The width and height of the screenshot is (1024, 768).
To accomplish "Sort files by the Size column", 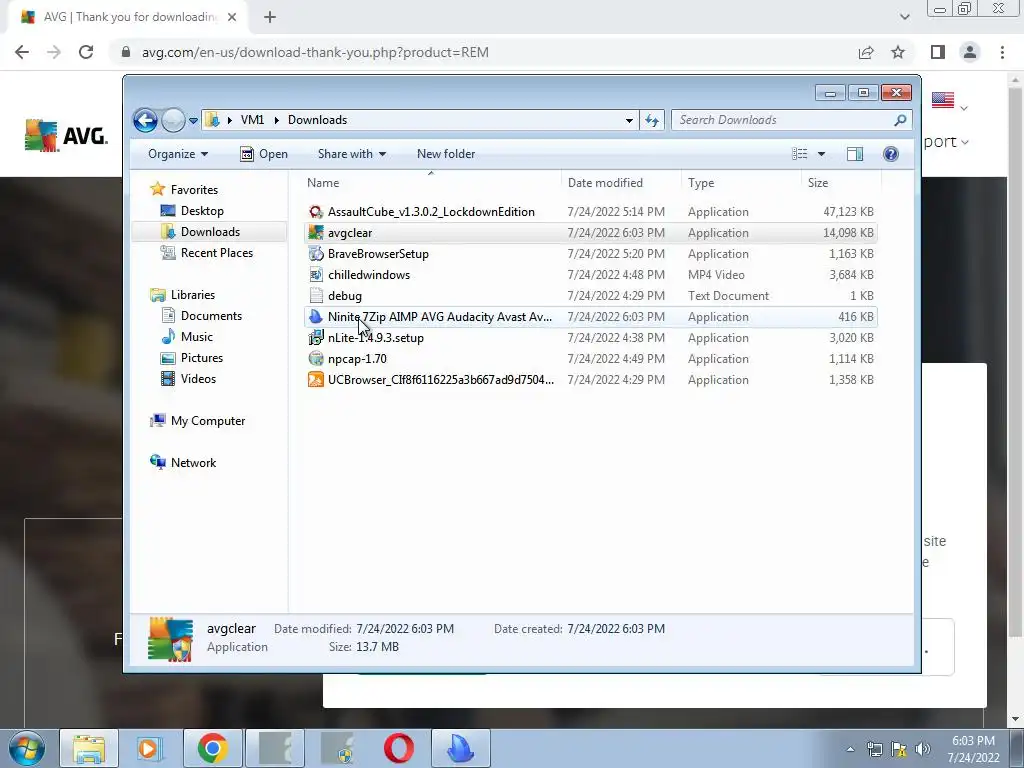I will point(841,182).
